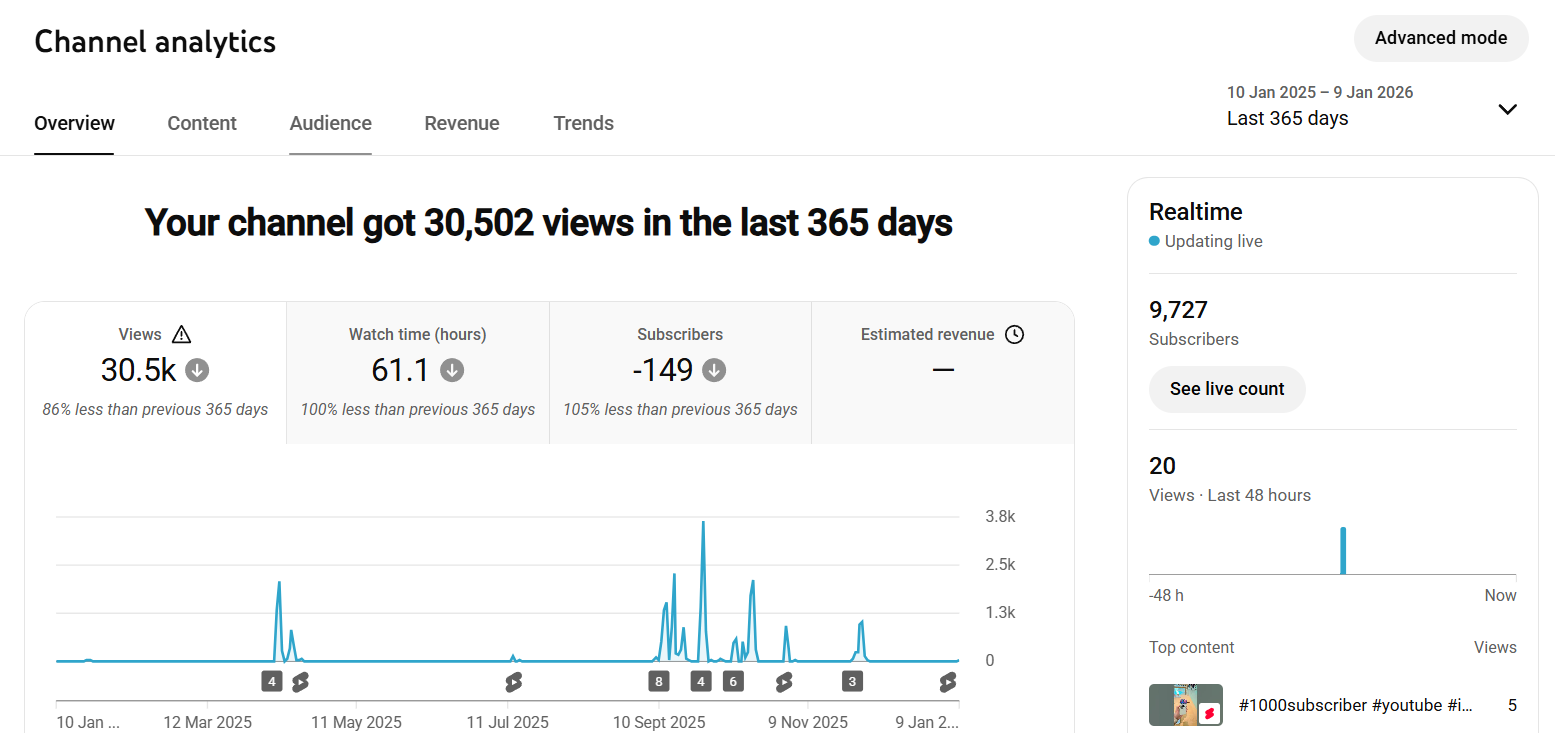Image resolution: width=1555 pixels, height=733 pixels.
Task: Open the #1000subscriber top content thumbnail
Action: pyautogui.click(x=1185, y=705)
